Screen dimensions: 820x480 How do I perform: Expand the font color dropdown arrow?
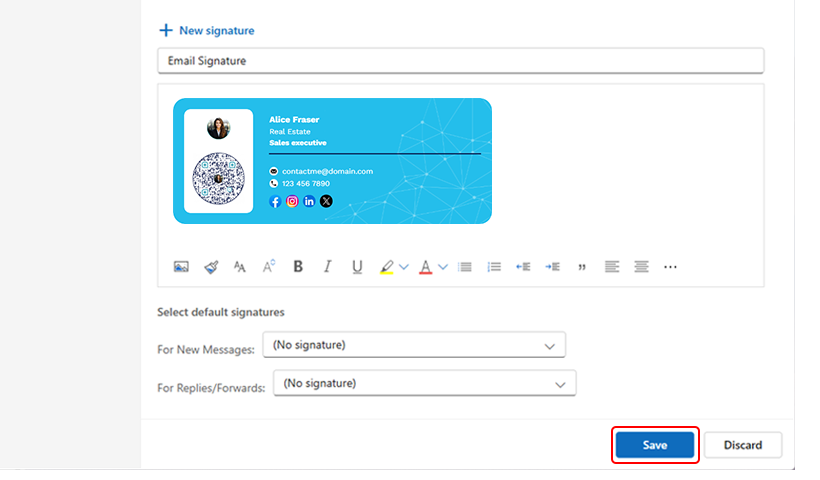pyautogui.click(x=443, y=267)
